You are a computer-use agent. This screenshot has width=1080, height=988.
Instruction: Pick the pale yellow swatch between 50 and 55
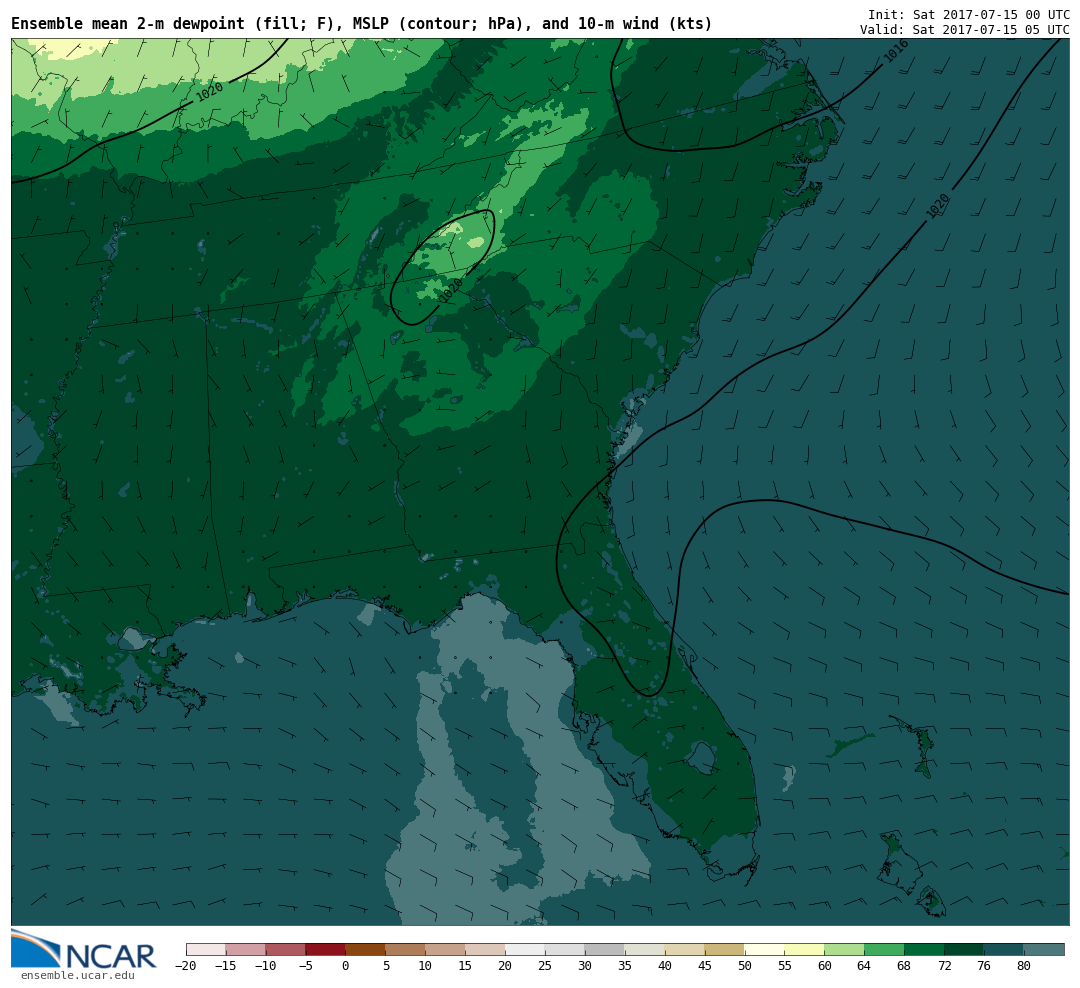765,949
